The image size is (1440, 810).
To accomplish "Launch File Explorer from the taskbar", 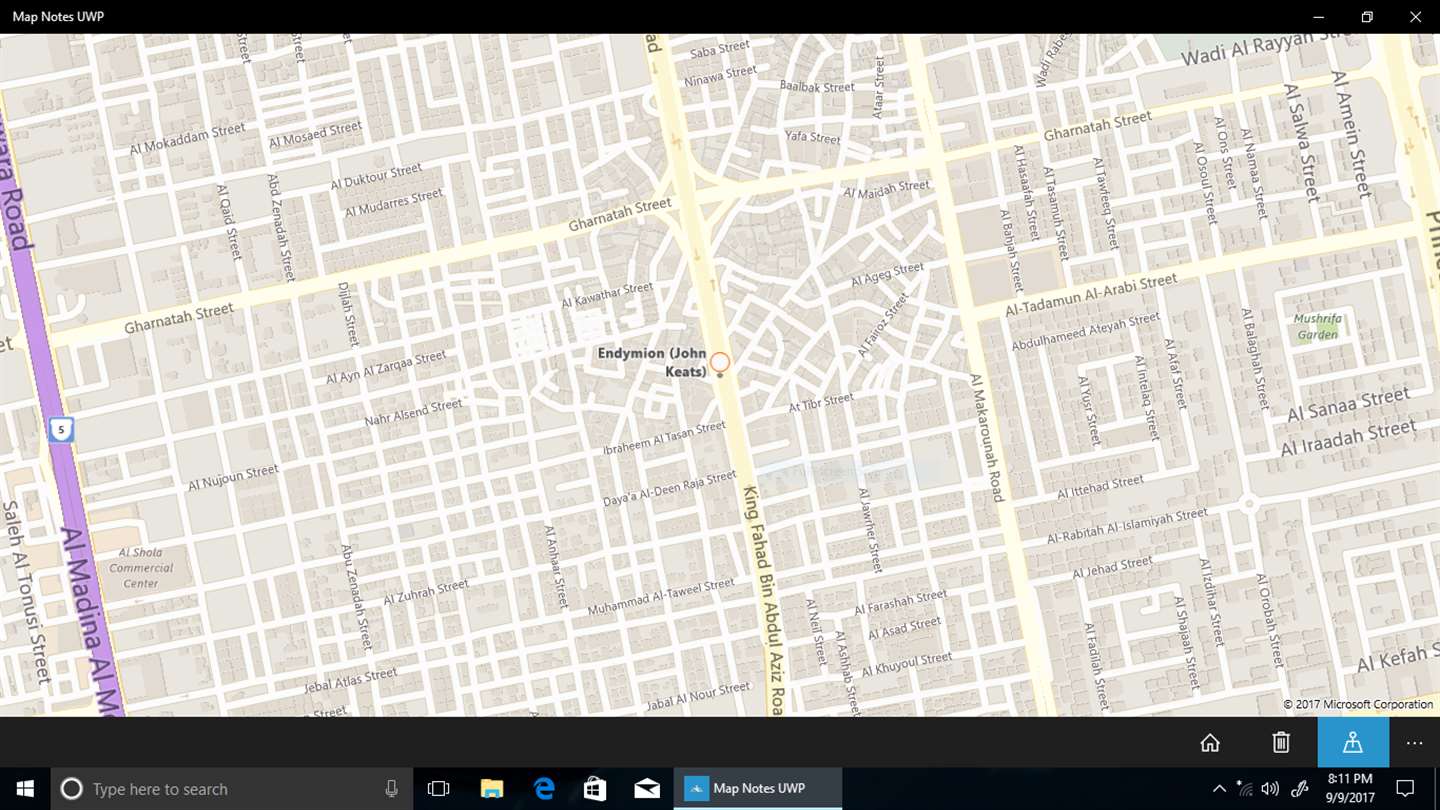I will (491, 789).
